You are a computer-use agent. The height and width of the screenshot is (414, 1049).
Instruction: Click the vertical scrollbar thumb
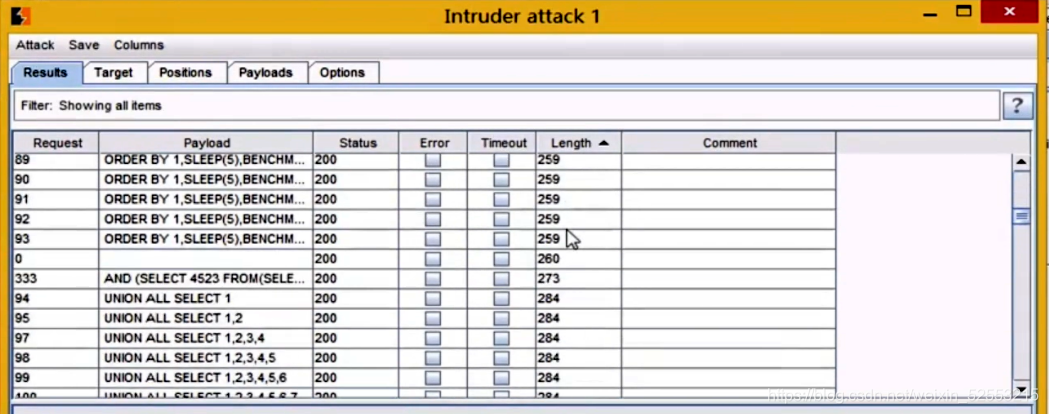point(1021,217)
